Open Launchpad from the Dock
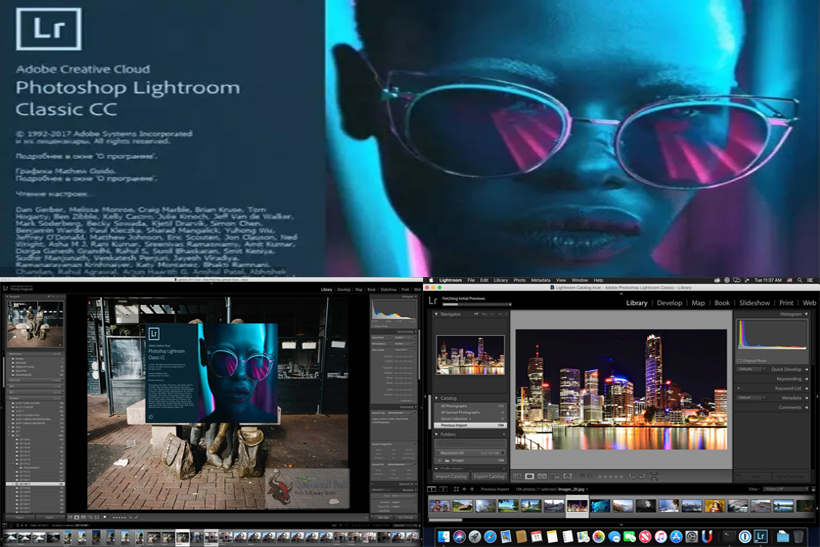 coord(475,537)
